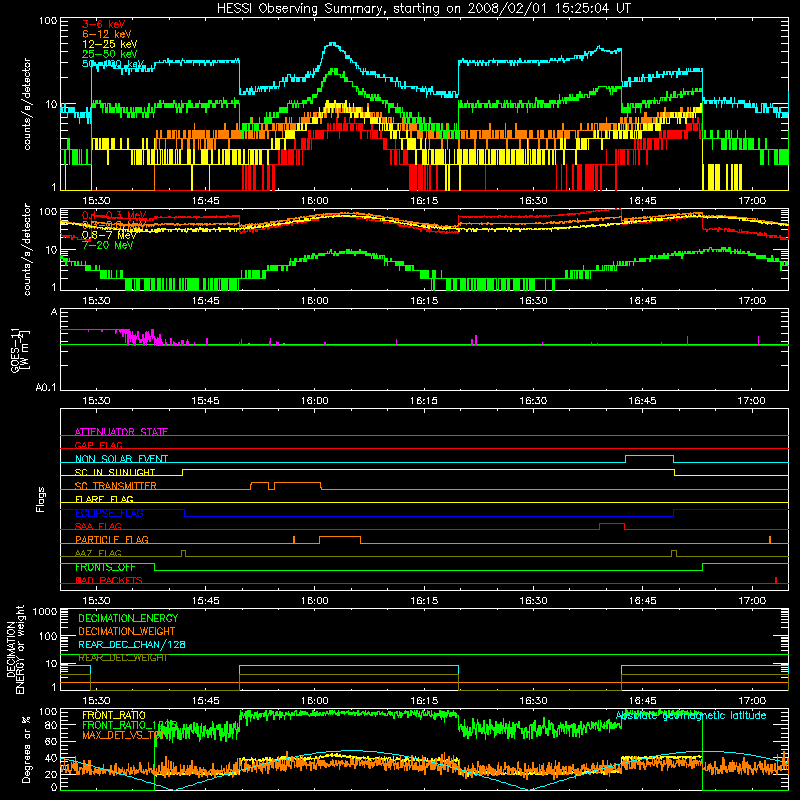Click the 7-20 MeV legend label
Image resolution: width=800 pixels, height=800 pixels.
[x=108, y=245]
